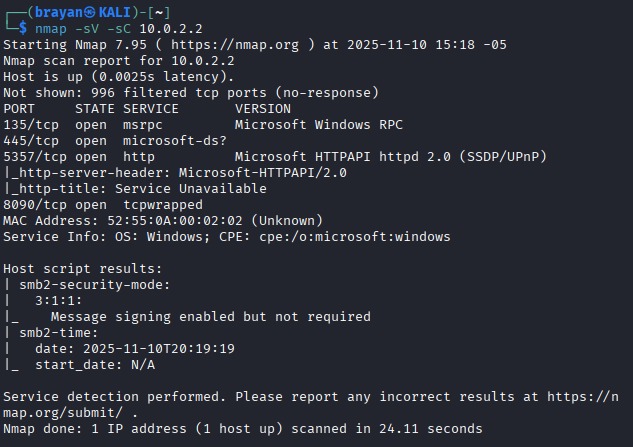Image resolution: width=633 pixels, height=447 pixels.
Task: Click the dollar sign prompt symbol
Action: (x=23, y=29)
